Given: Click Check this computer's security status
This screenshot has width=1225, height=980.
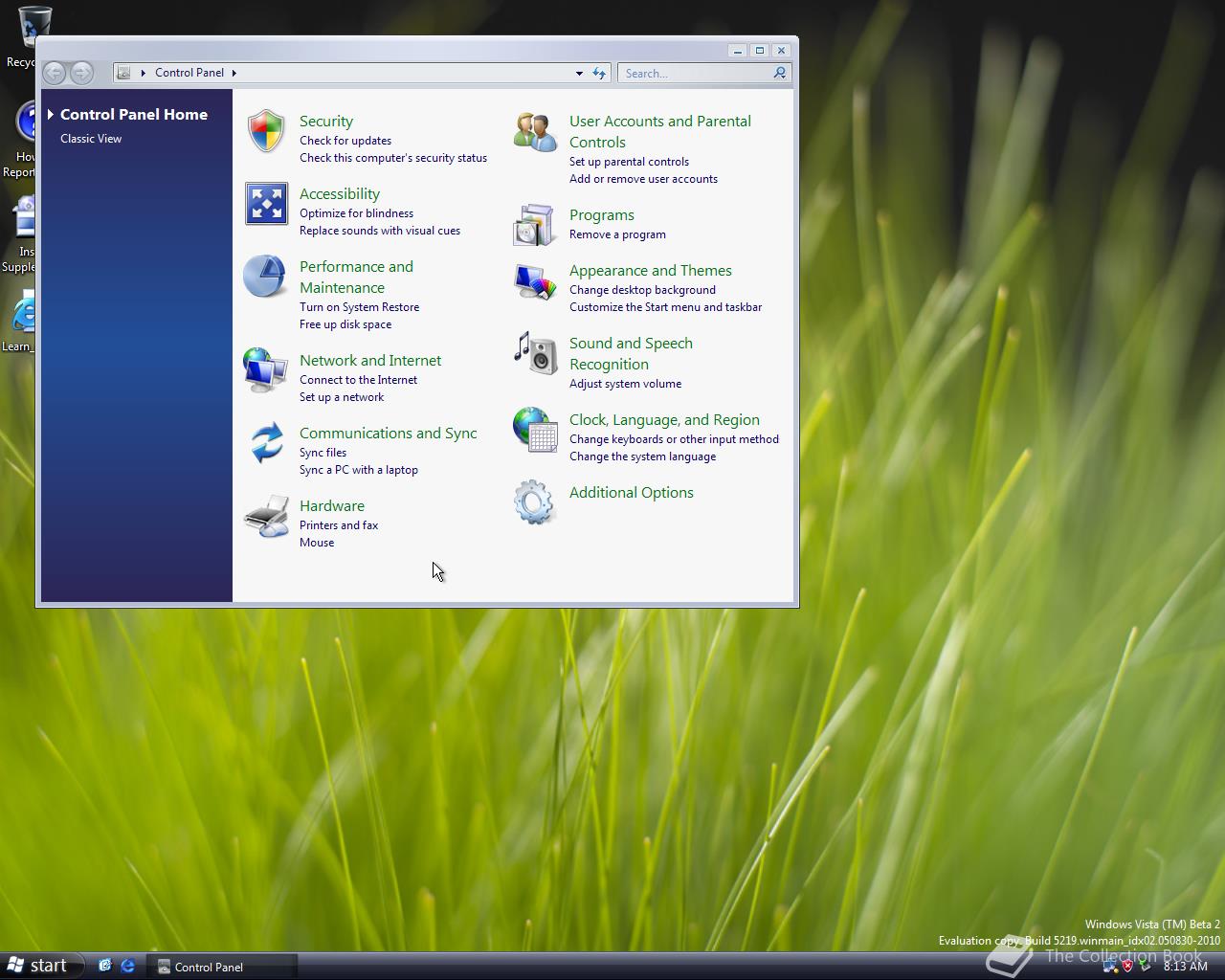Looking at the screenshot, I should (393, 158).
